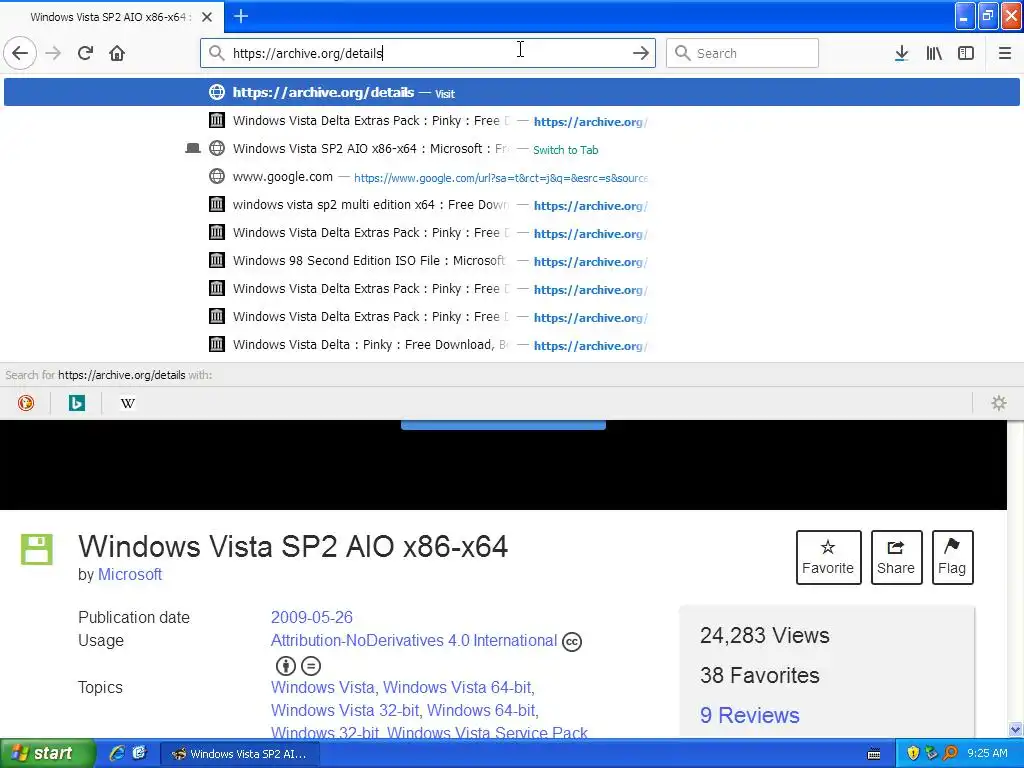Click the green floppy disk software icon
1024x768 pixels.
click(37, 549)
